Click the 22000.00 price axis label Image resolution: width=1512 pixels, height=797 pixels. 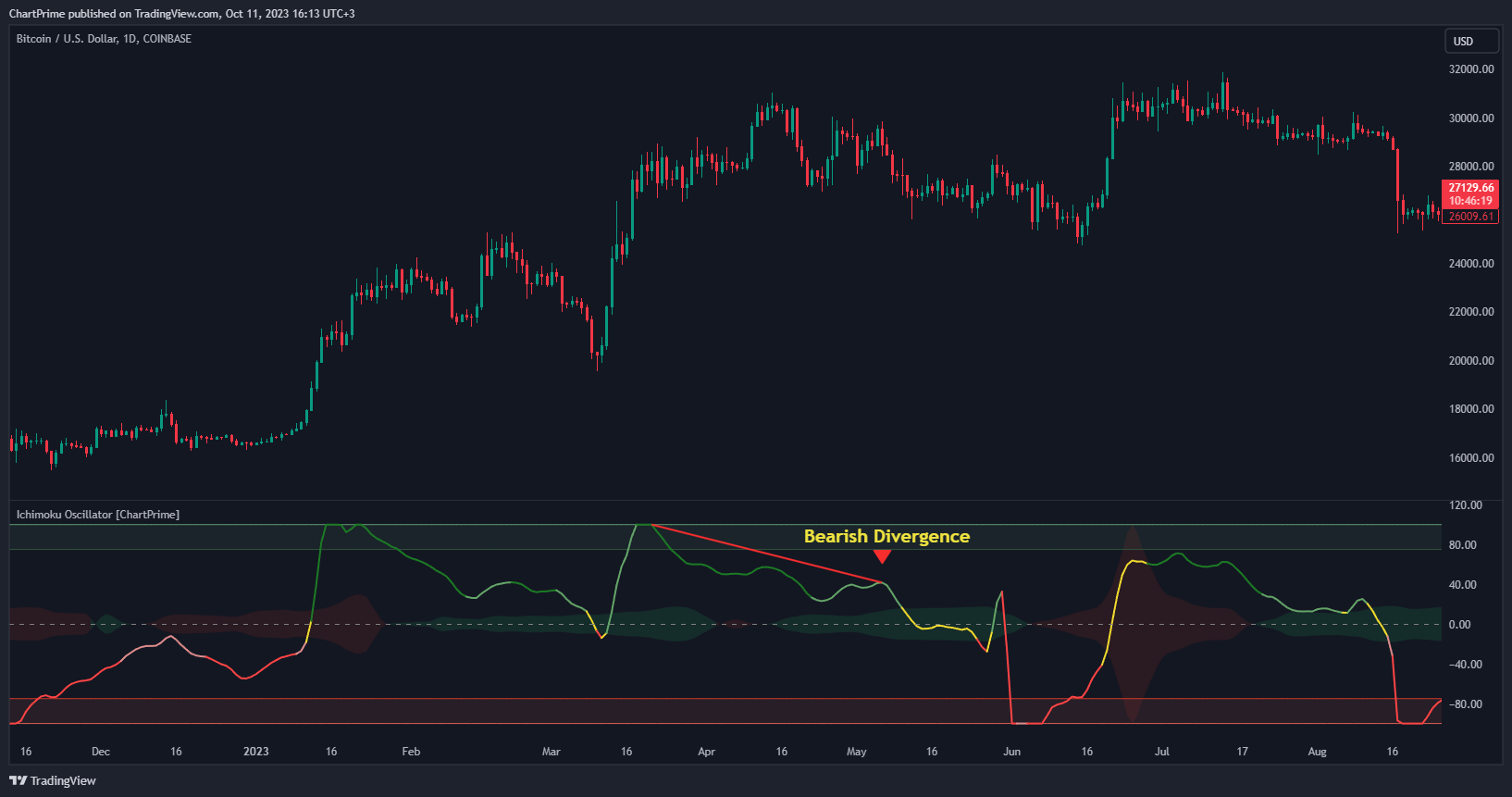[x=1471, y=312]
